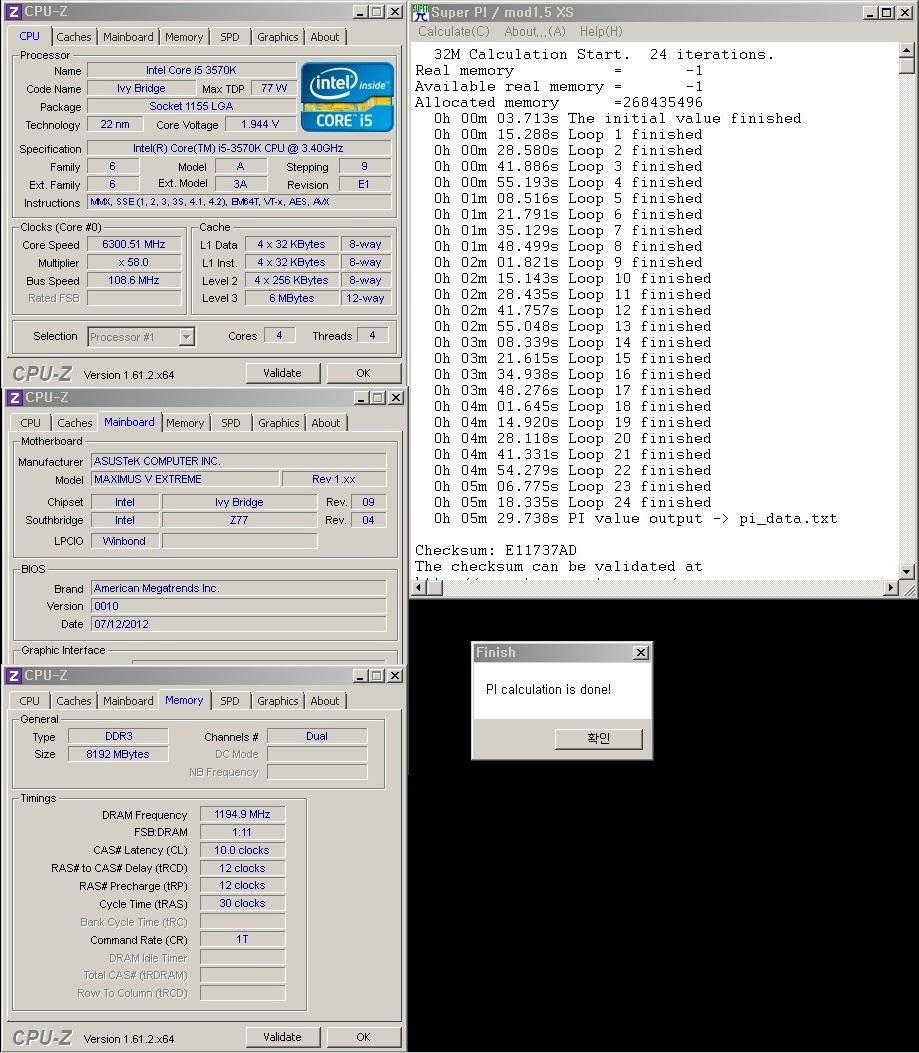The height and width of the screenshot is (1053, 919).
Task: Maximize the Super PI window
Action: (887, 12)
